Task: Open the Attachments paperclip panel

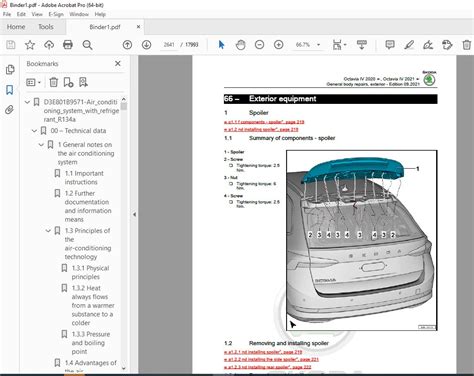Action: point(10,110)
